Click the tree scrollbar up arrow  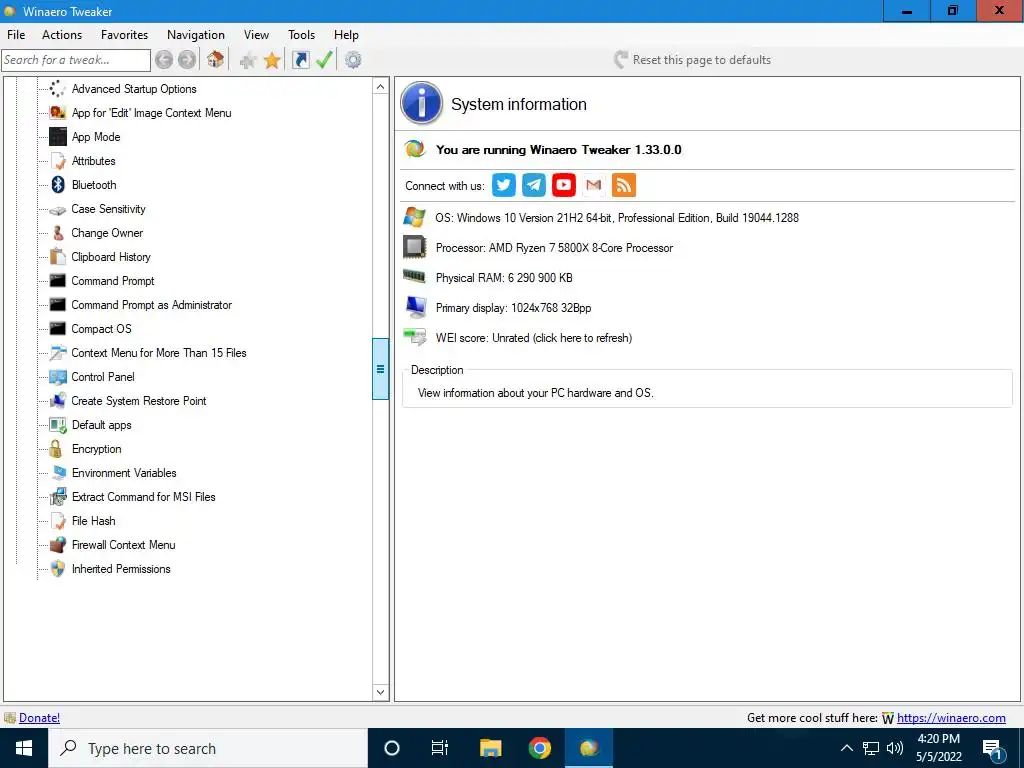coord(380,87)
